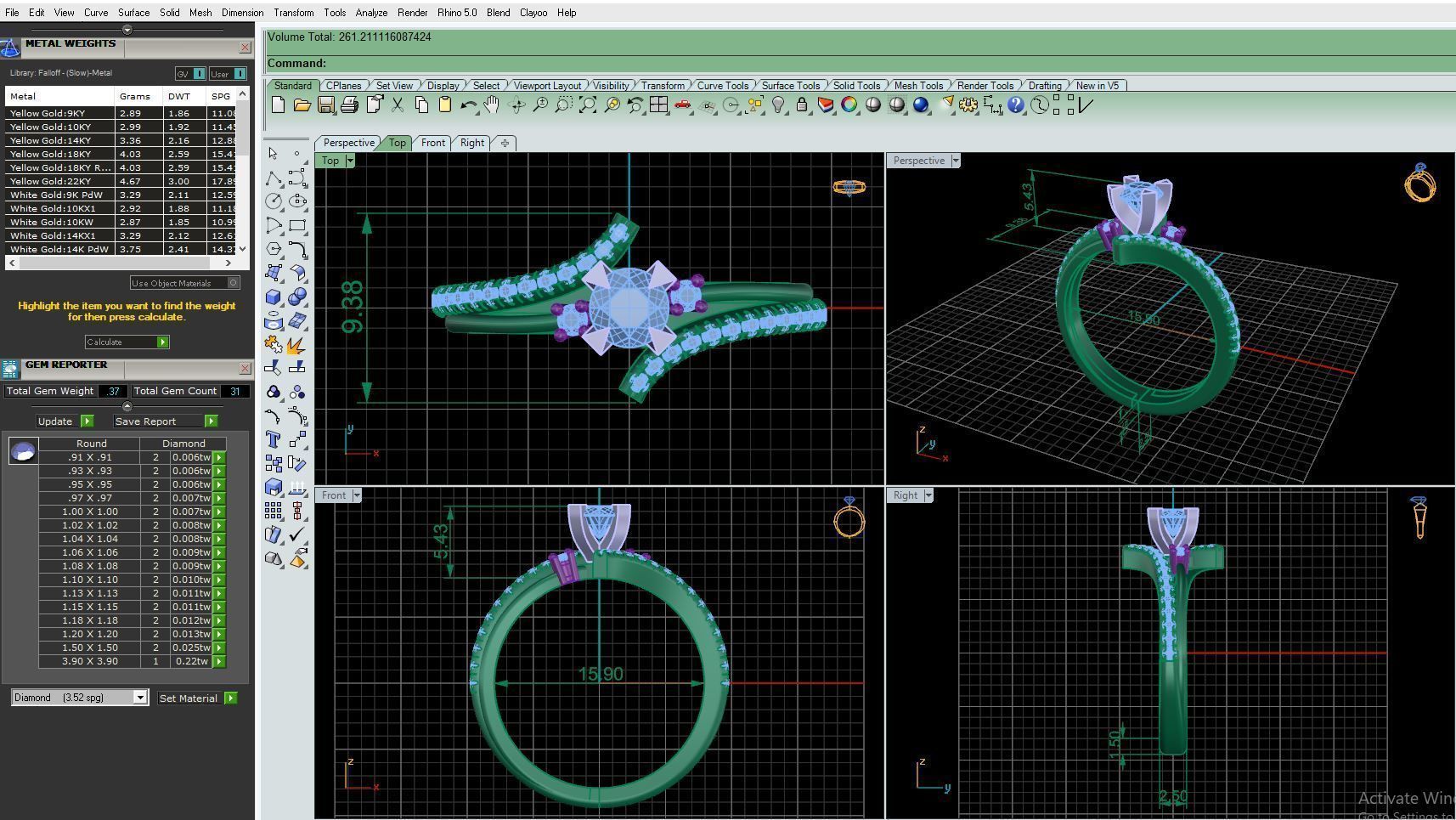1456x820 pixels.
Task: Open Options via the gear icon
Action: click(x=968, y=105)
